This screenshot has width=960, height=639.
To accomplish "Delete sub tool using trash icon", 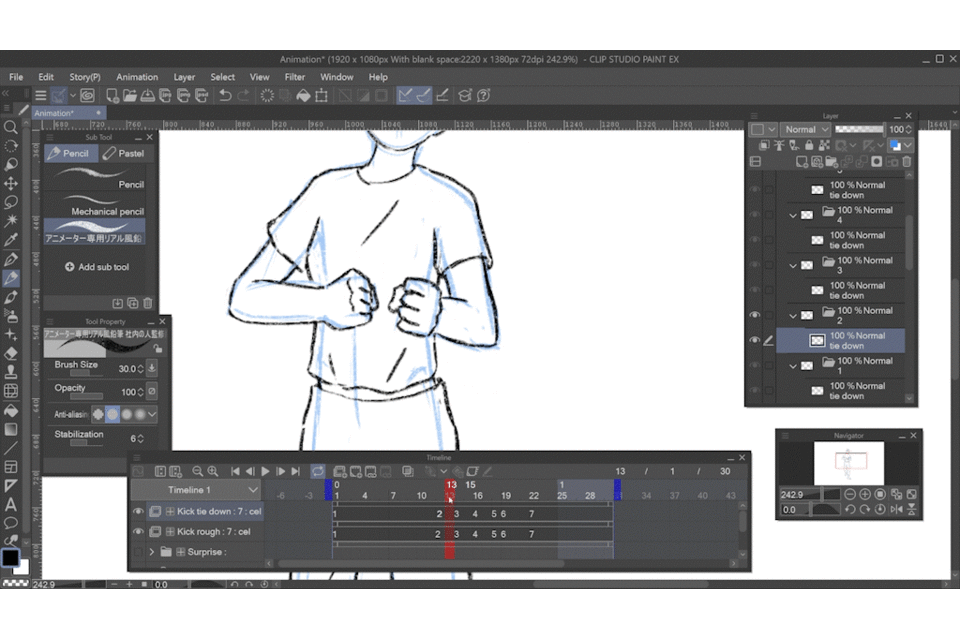I will [x=148, y=303].
